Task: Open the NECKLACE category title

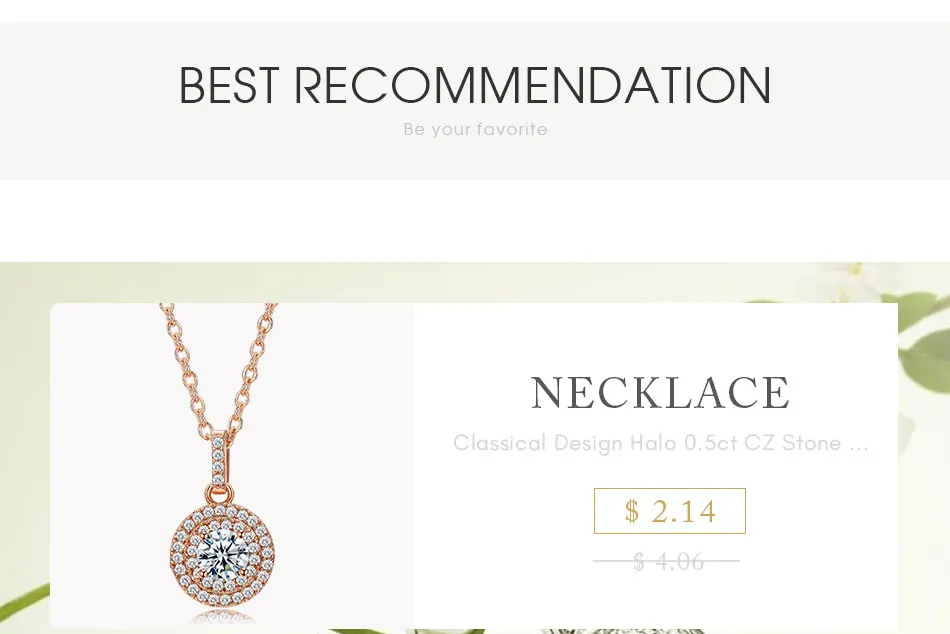Action: 660,393
